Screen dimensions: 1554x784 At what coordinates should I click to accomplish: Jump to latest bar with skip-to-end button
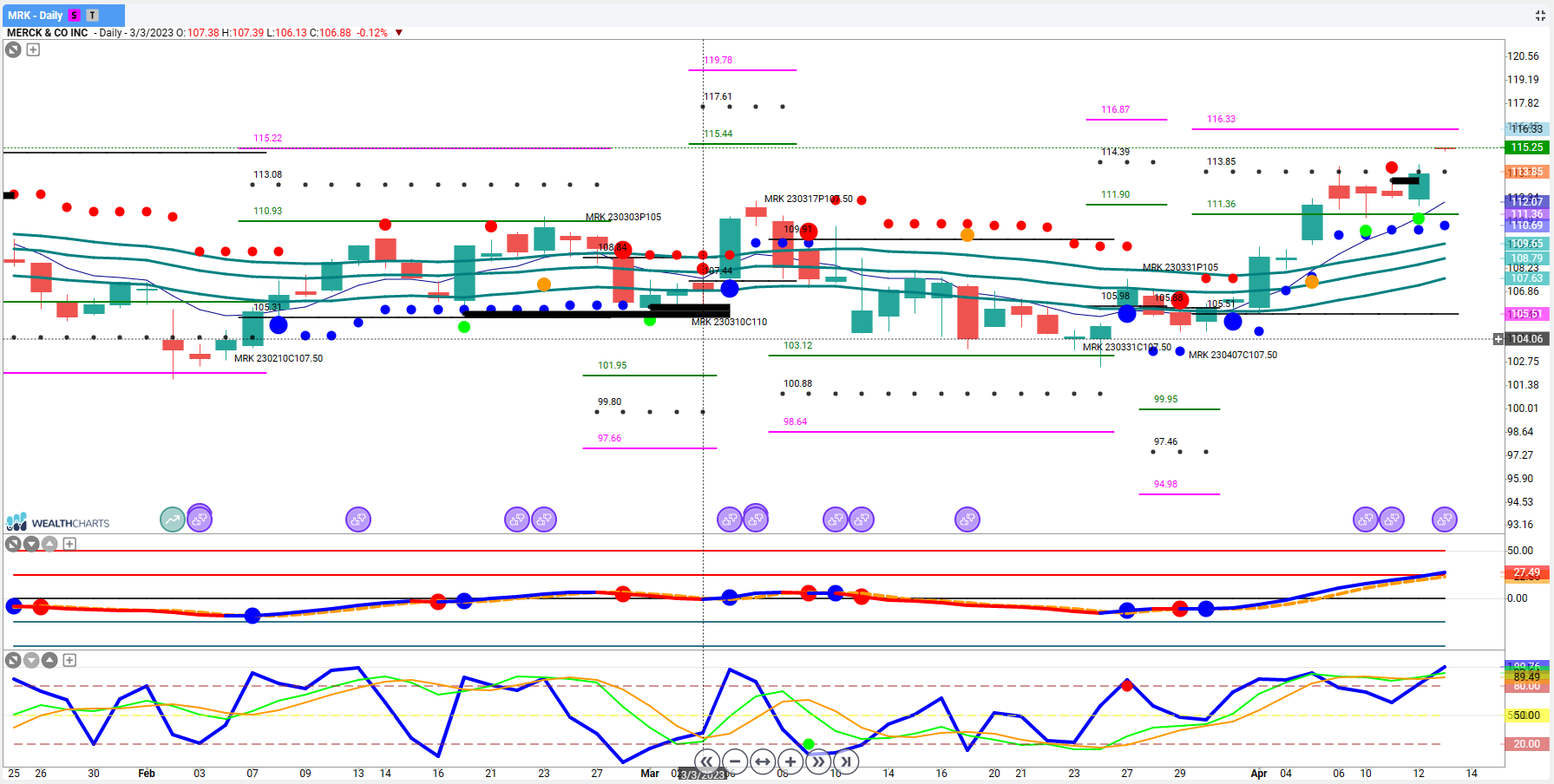click(x=846, y=761)
